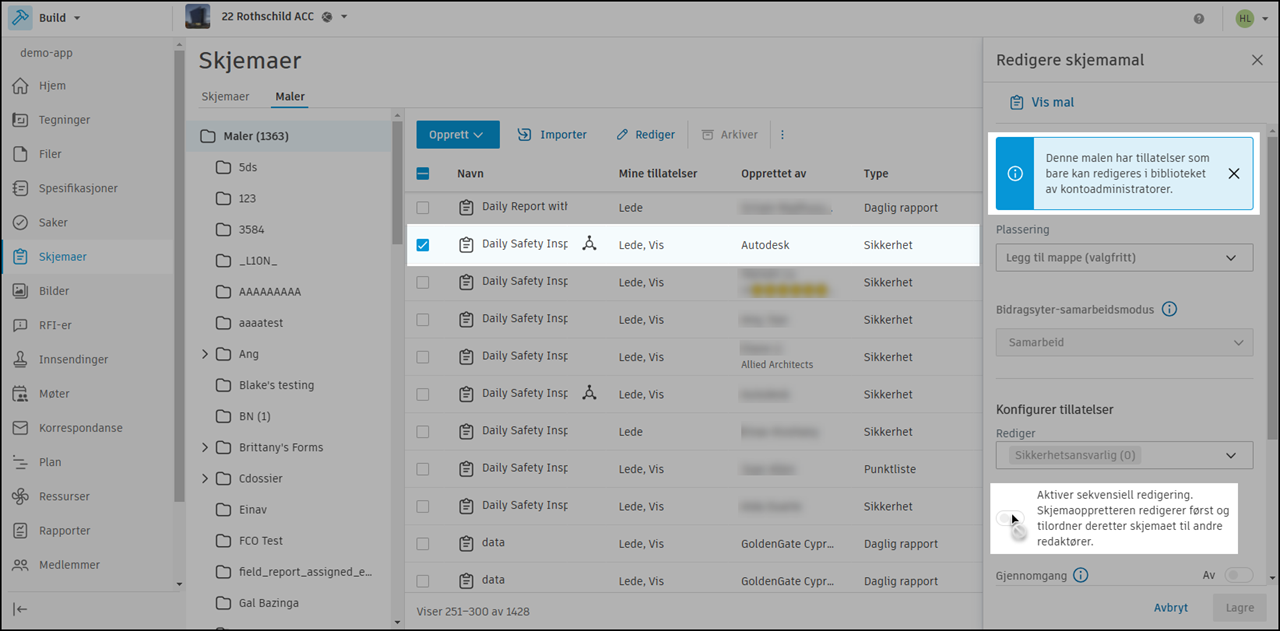Click Avbryt in the edit panel

click(x=1171, y=607)
